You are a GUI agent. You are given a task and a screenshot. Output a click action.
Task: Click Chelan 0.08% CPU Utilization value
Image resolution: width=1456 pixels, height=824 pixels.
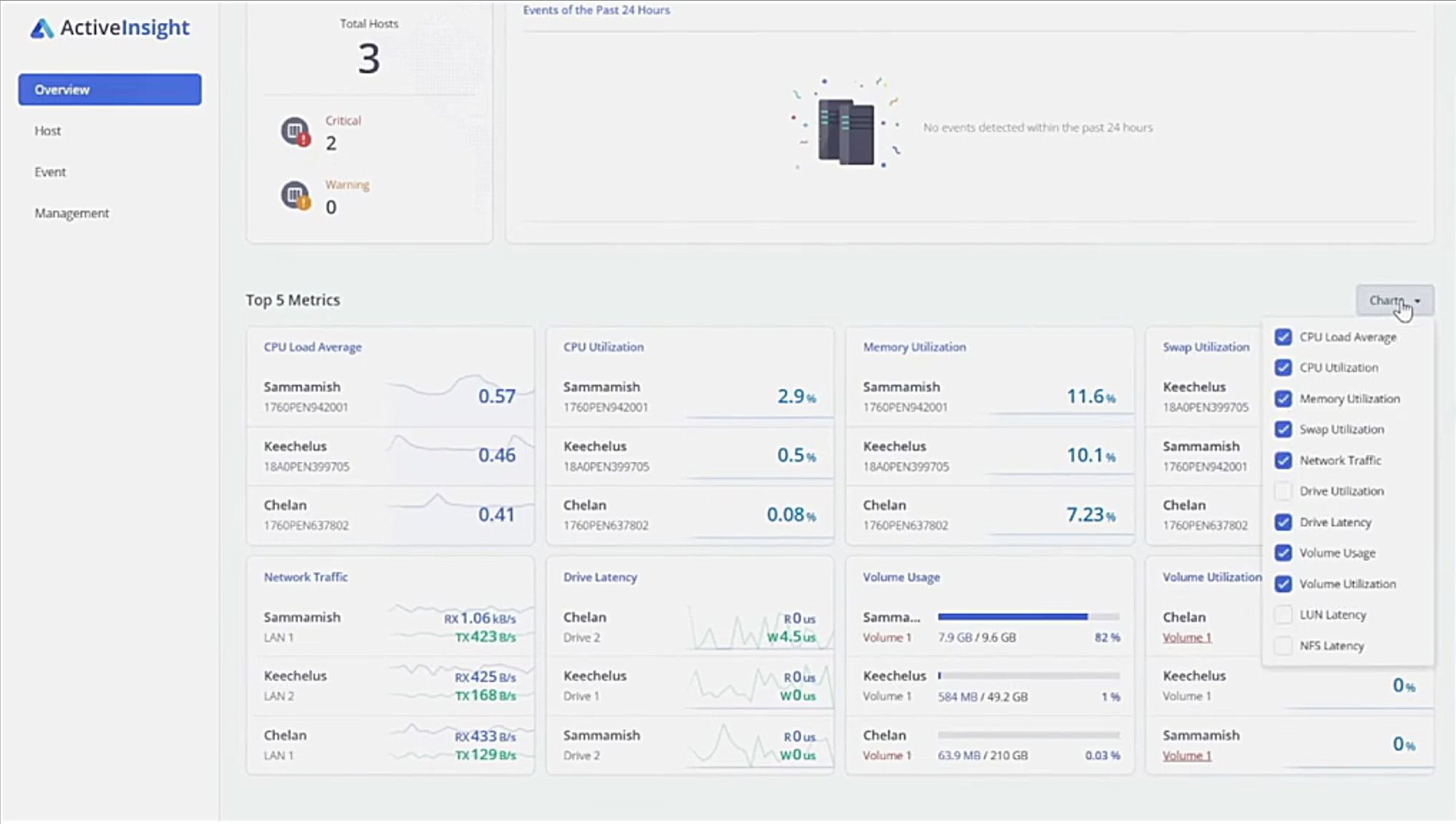791,515
